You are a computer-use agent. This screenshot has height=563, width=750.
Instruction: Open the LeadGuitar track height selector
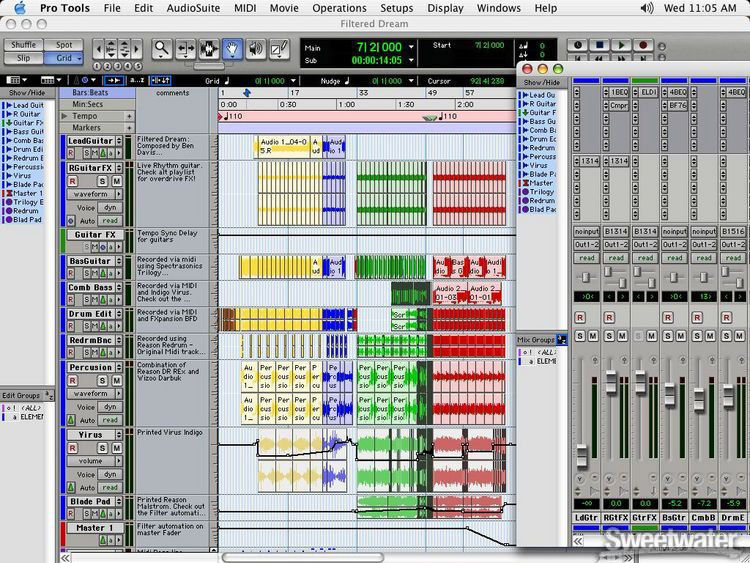119,141
